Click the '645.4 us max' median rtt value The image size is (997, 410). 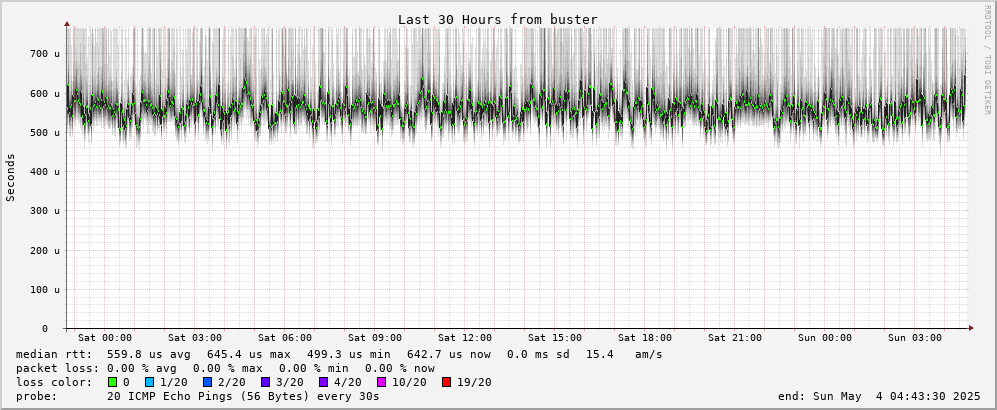[x=249, y=355]
